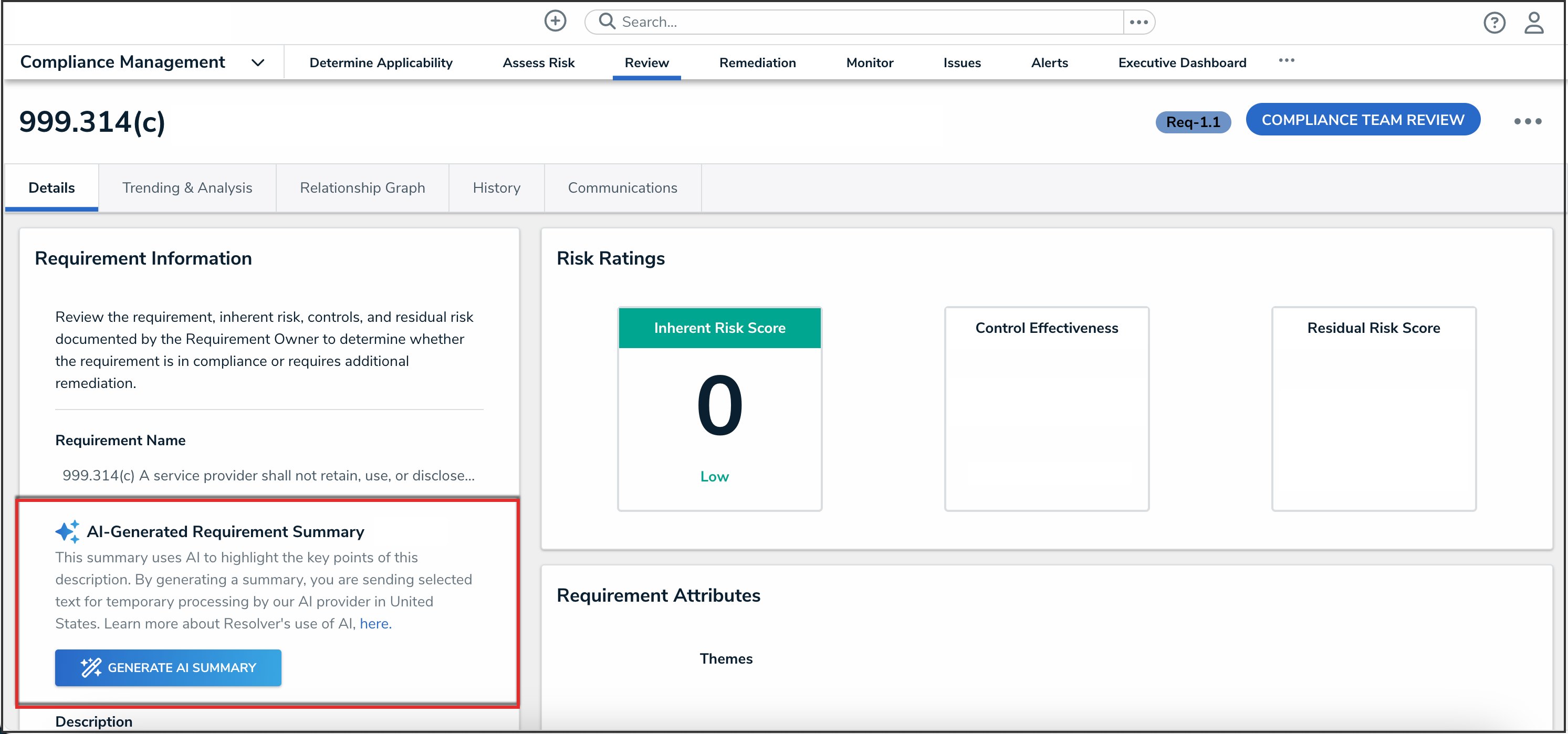Viewport: 1568px width, 734px height.
Task: Follow the 'here' AI info link
Action: pyautogui.click(x=374, y=623)
